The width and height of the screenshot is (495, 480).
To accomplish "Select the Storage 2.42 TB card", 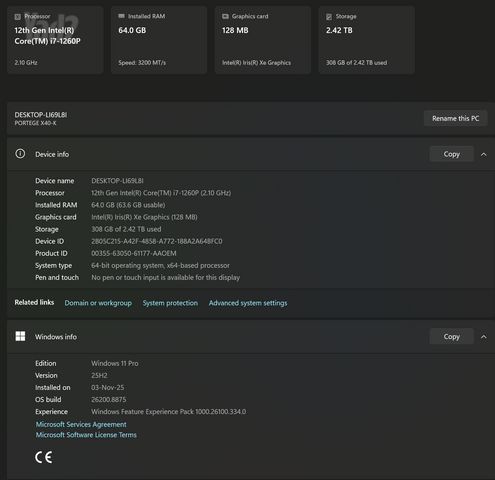I will 366,40.
